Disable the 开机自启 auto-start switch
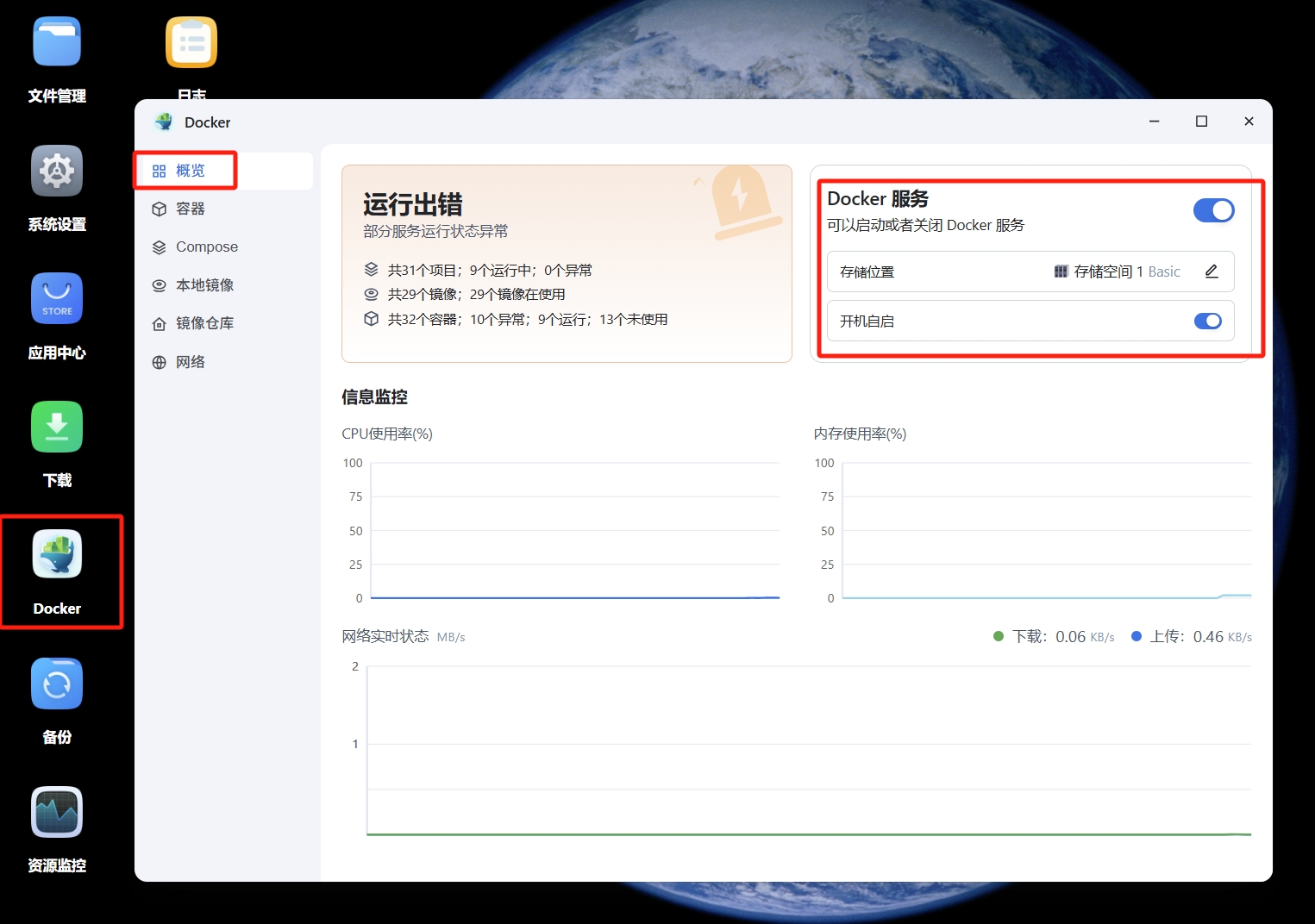 point(1208,321)
